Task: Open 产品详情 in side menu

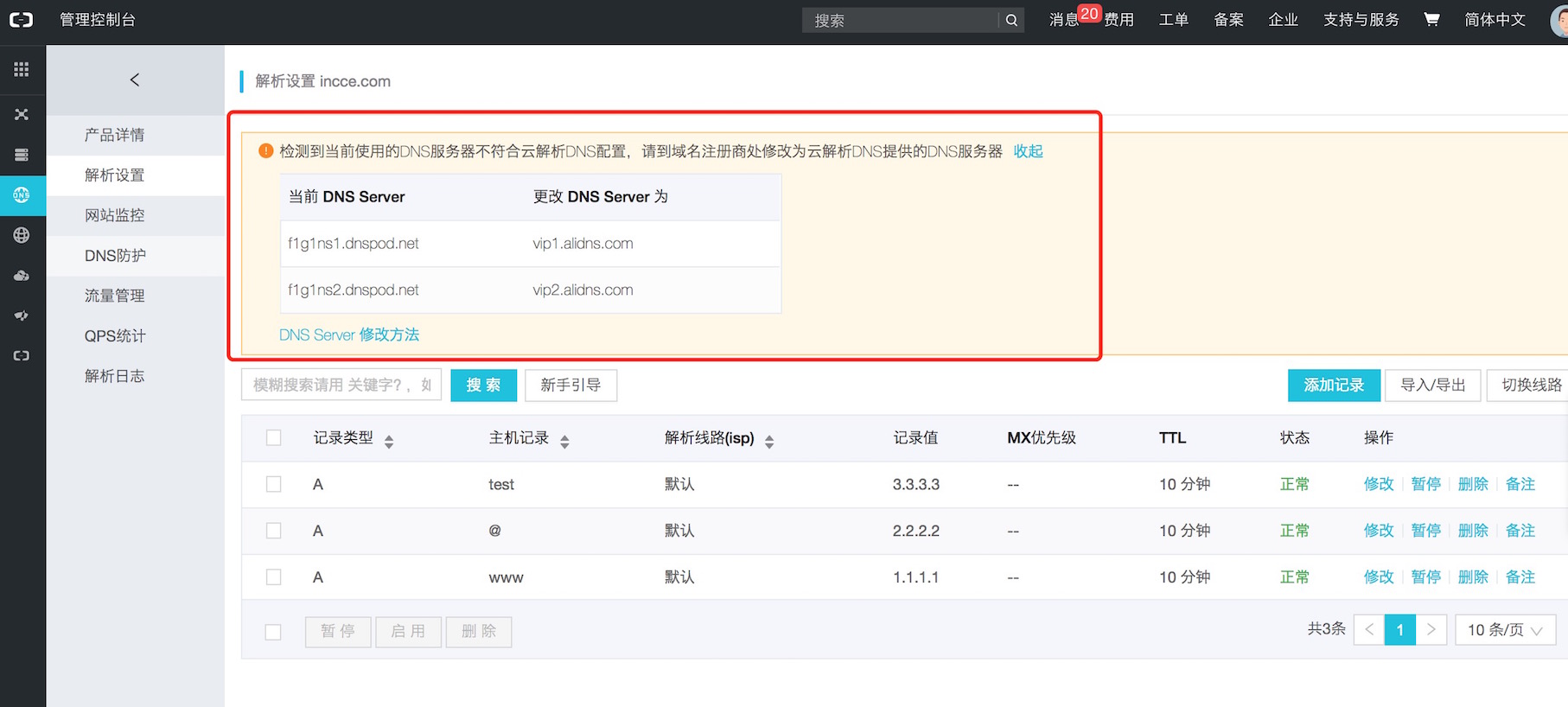Action: click(x=136, y=135)
